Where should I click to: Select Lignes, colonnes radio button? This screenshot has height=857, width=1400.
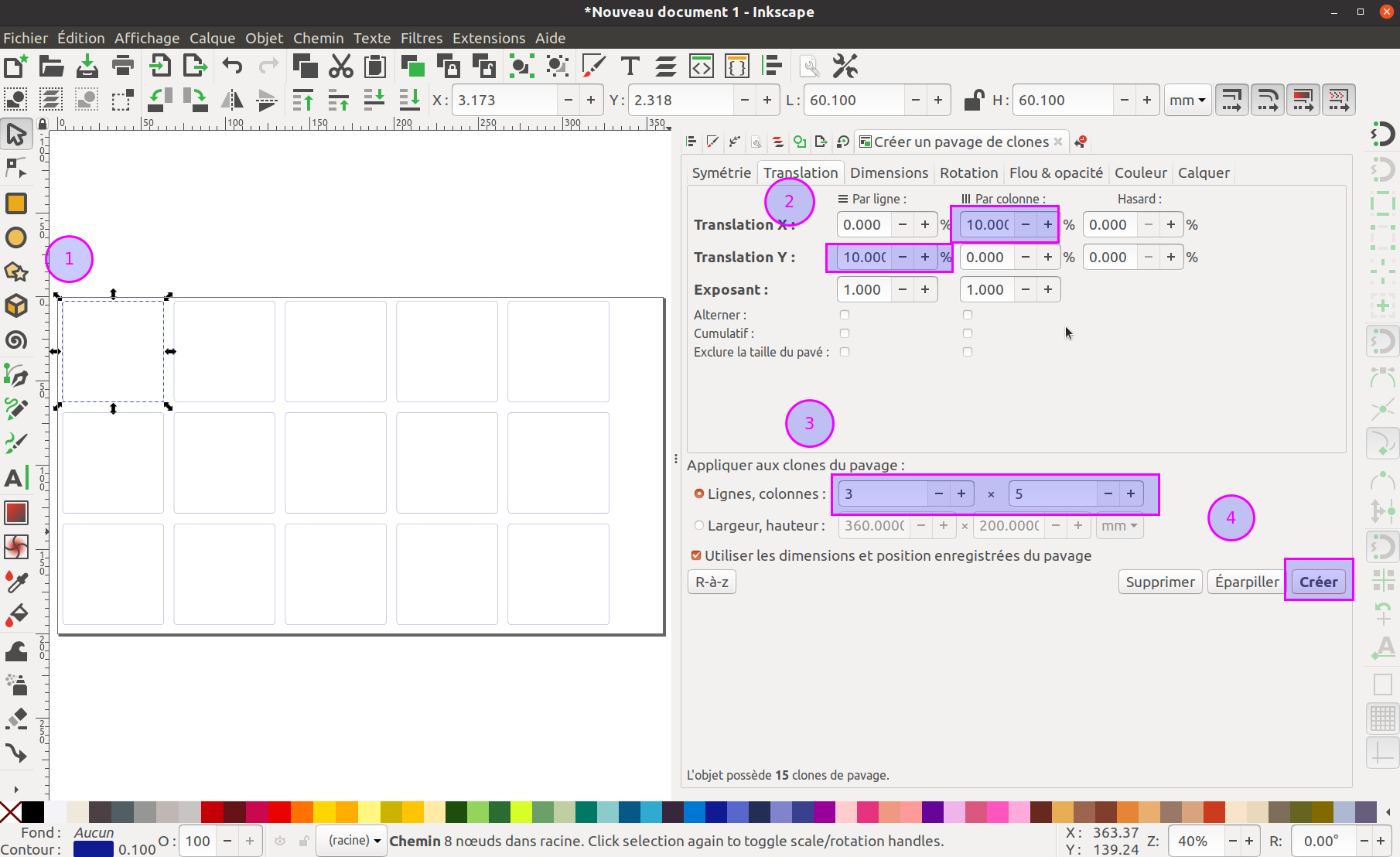(x=699, y=493)
